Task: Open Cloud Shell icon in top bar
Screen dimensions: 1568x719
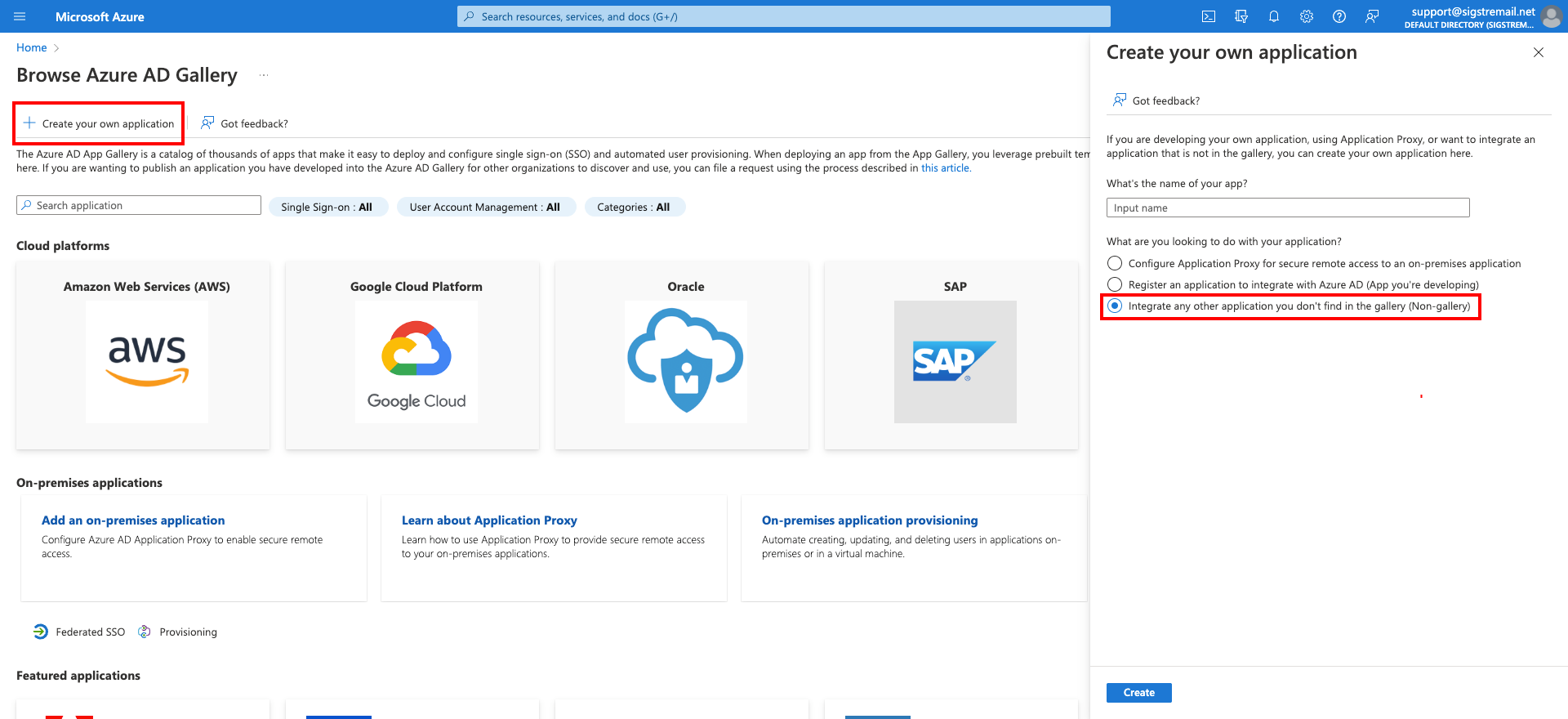Action: (x=1209, y=16)
